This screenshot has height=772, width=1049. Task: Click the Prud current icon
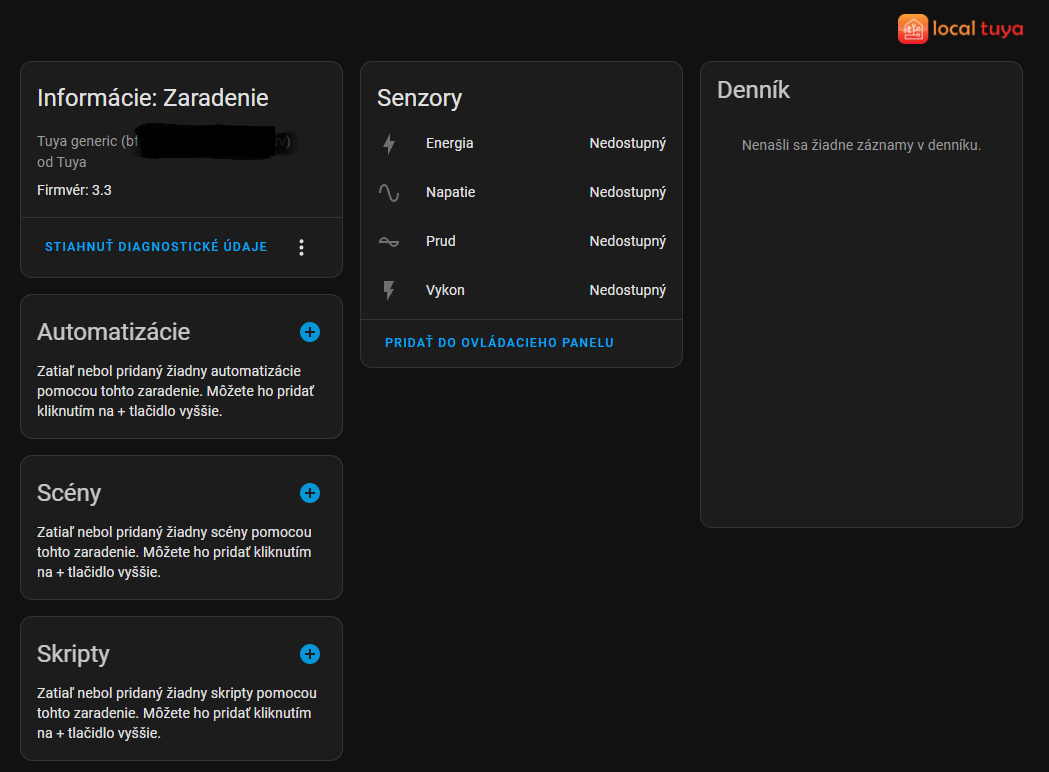tap(389, 242)
